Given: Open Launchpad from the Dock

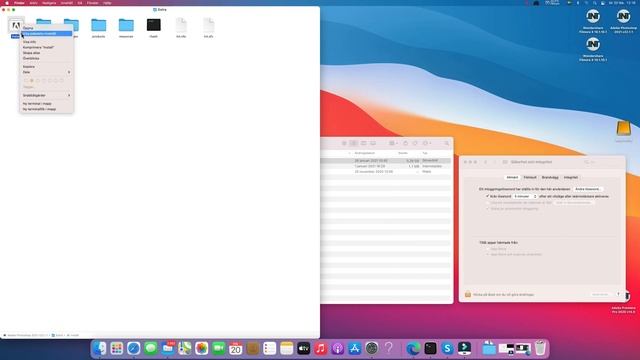Looking at the screenshot, I should pyautogui.click(x=116, y=348).
